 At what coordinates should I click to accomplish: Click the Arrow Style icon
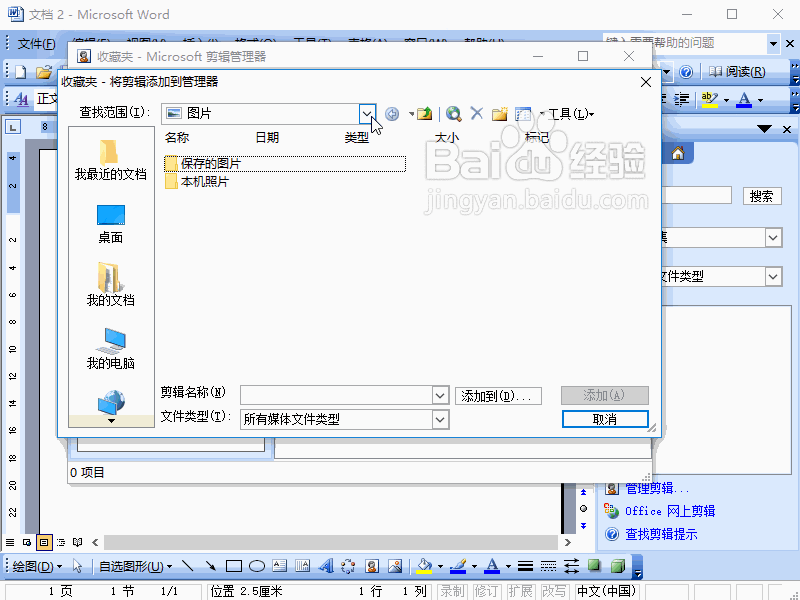point(571,566)
